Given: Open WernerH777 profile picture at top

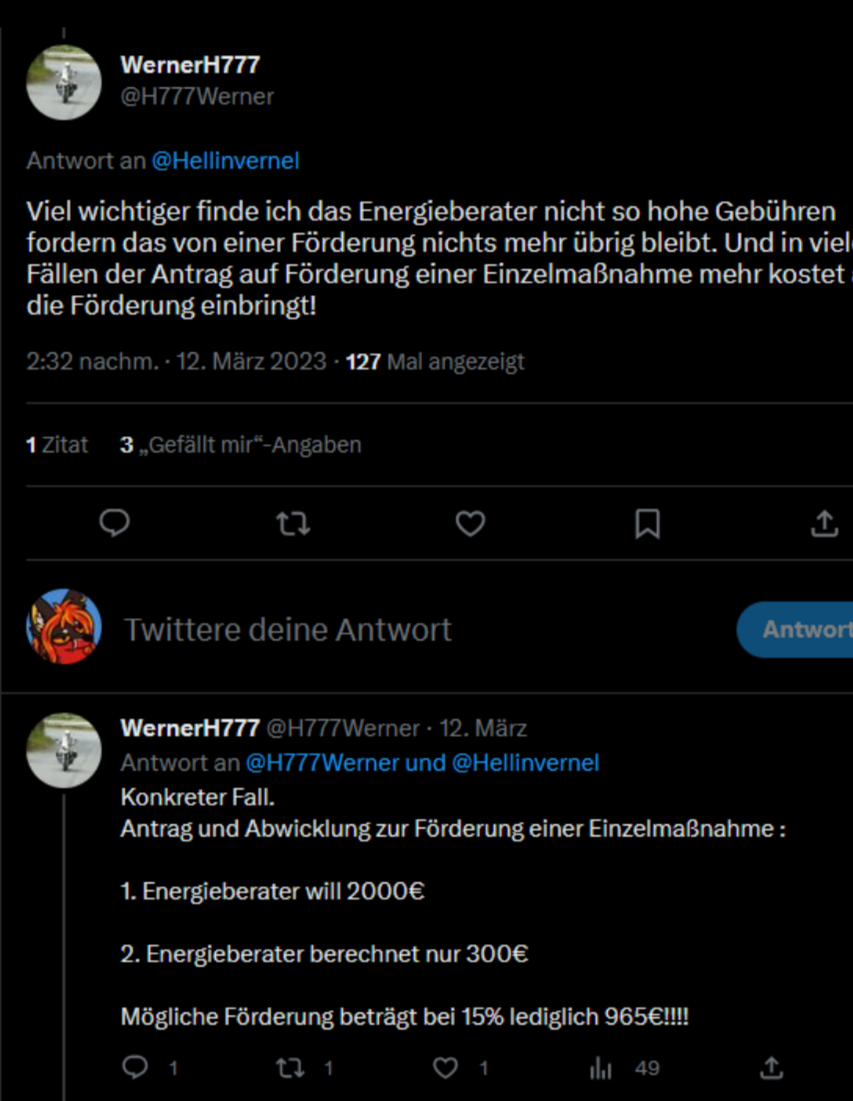Looking at the screenshot, I should pos(63,82).
